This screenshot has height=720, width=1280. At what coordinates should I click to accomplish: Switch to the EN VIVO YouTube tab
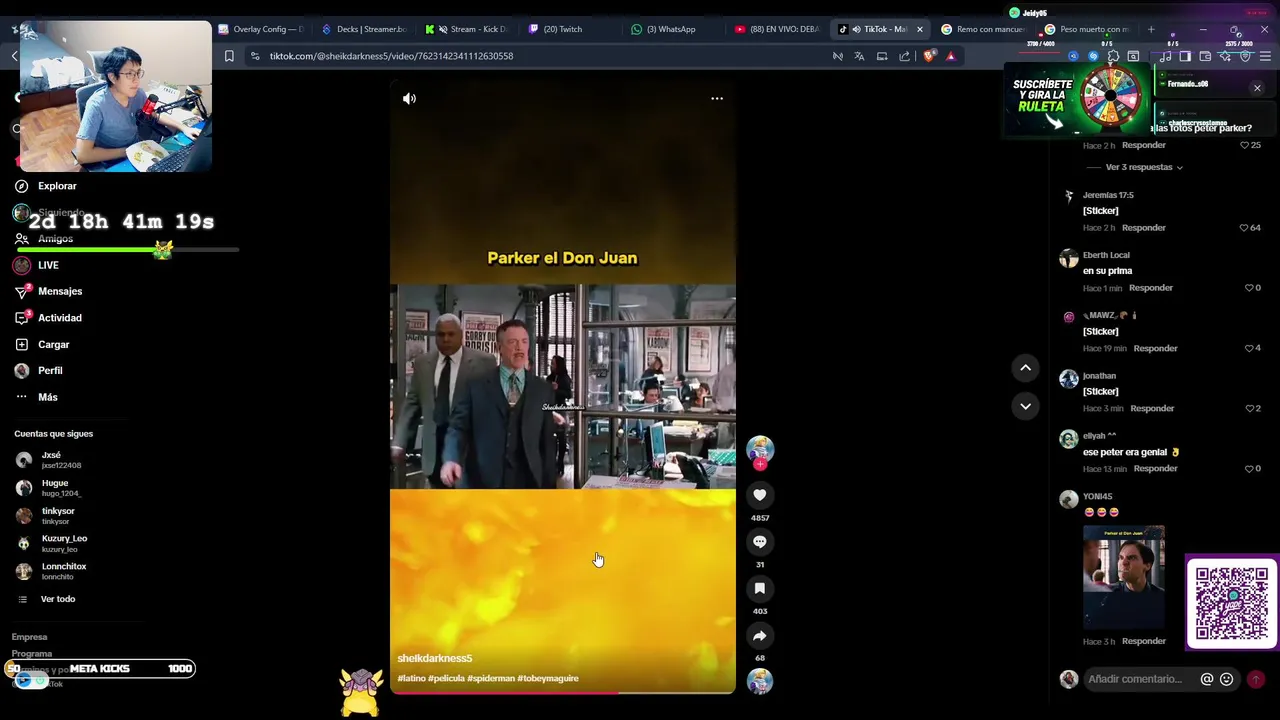(x=778, y=29)
